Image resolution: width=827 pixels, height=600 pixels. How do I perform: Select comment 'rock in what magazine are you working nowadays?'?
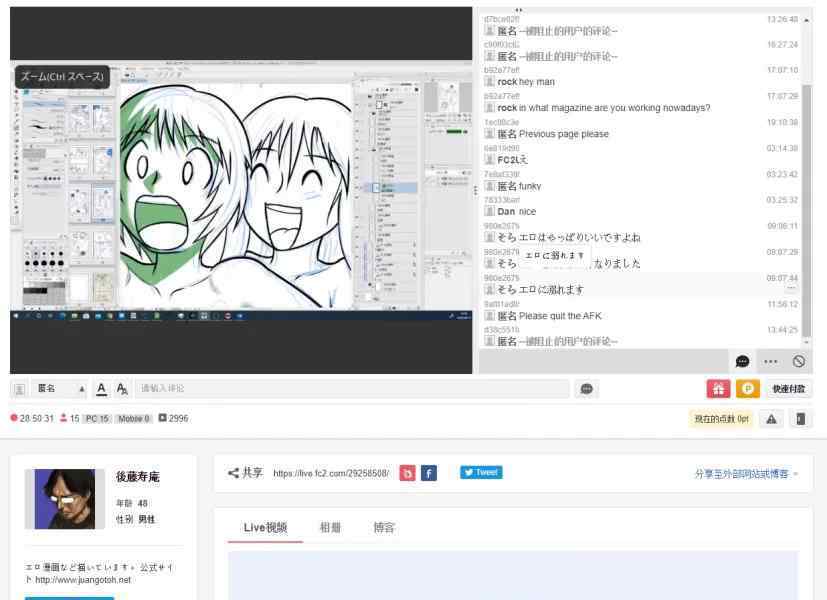(x=641, y=103)
